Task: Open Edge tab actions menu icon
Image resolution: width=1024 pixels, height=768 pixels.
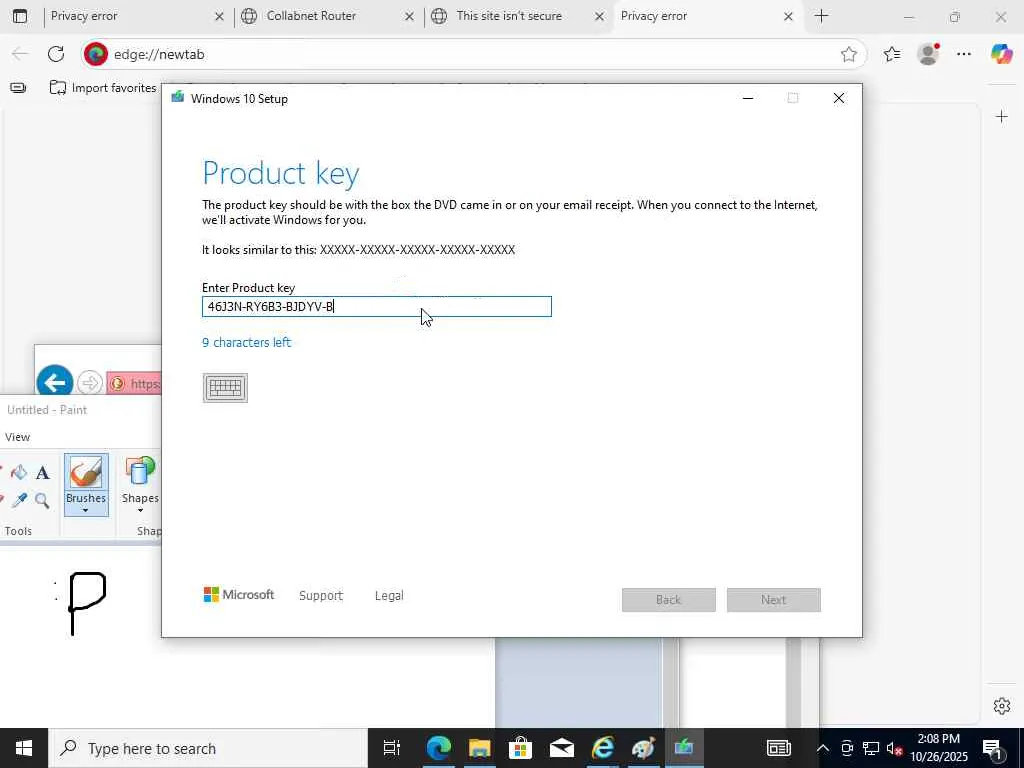Action: pos(20,16)
